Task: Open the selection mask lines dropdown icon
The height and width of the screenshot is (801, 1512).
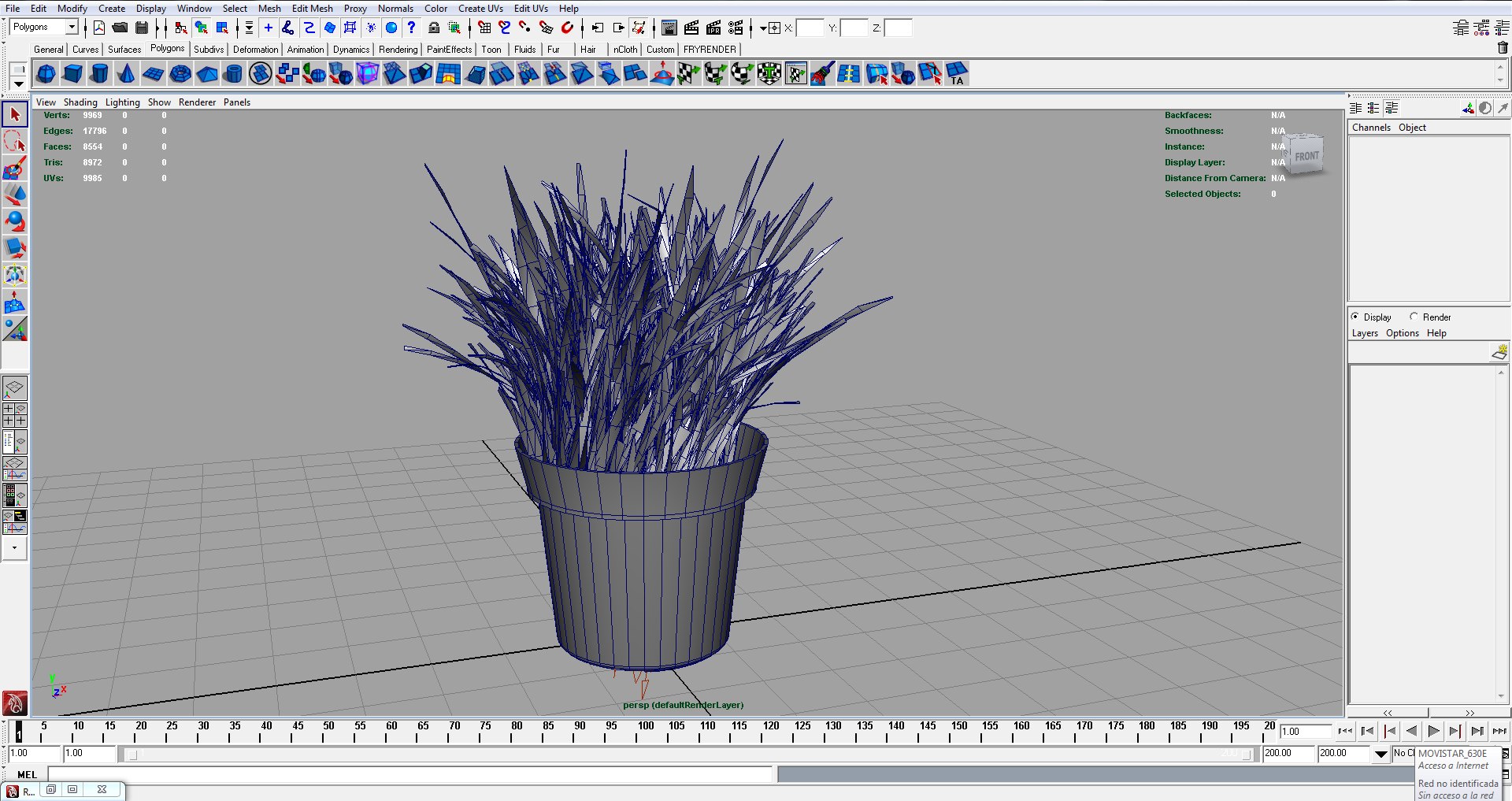Action: click(248, 28)
